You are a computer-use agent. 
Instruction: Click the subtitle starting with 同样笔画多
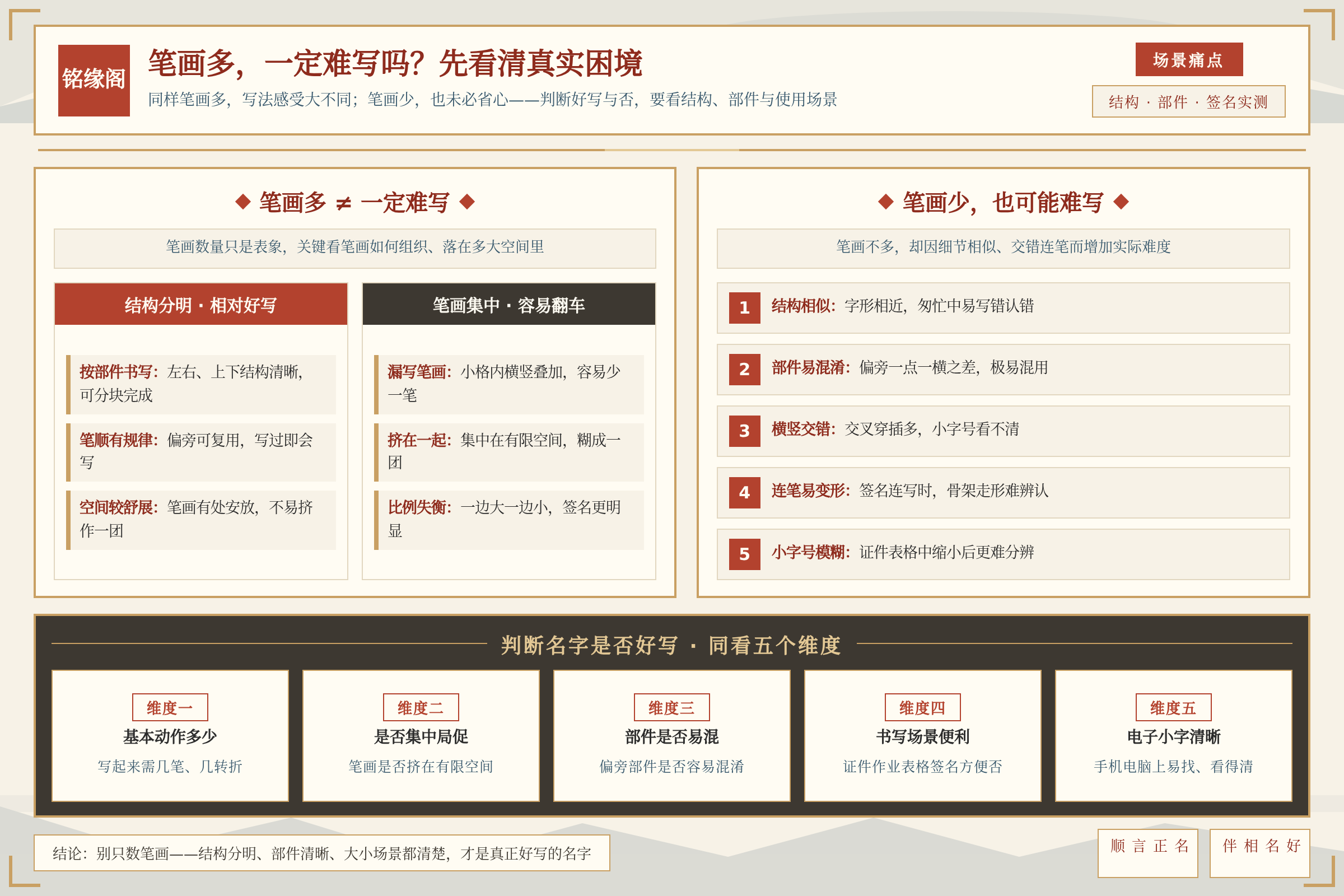493,100
